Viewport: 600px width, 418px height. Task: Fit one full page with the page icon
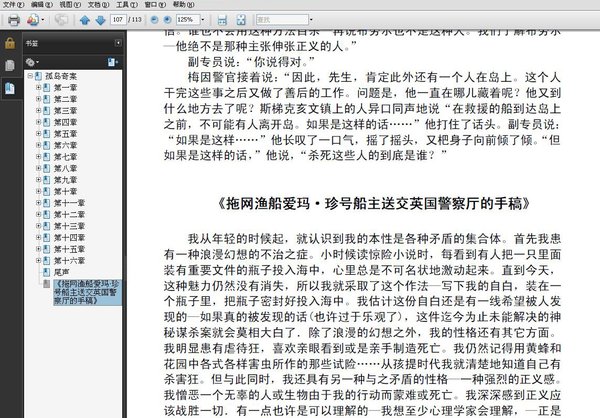[241, 20]
